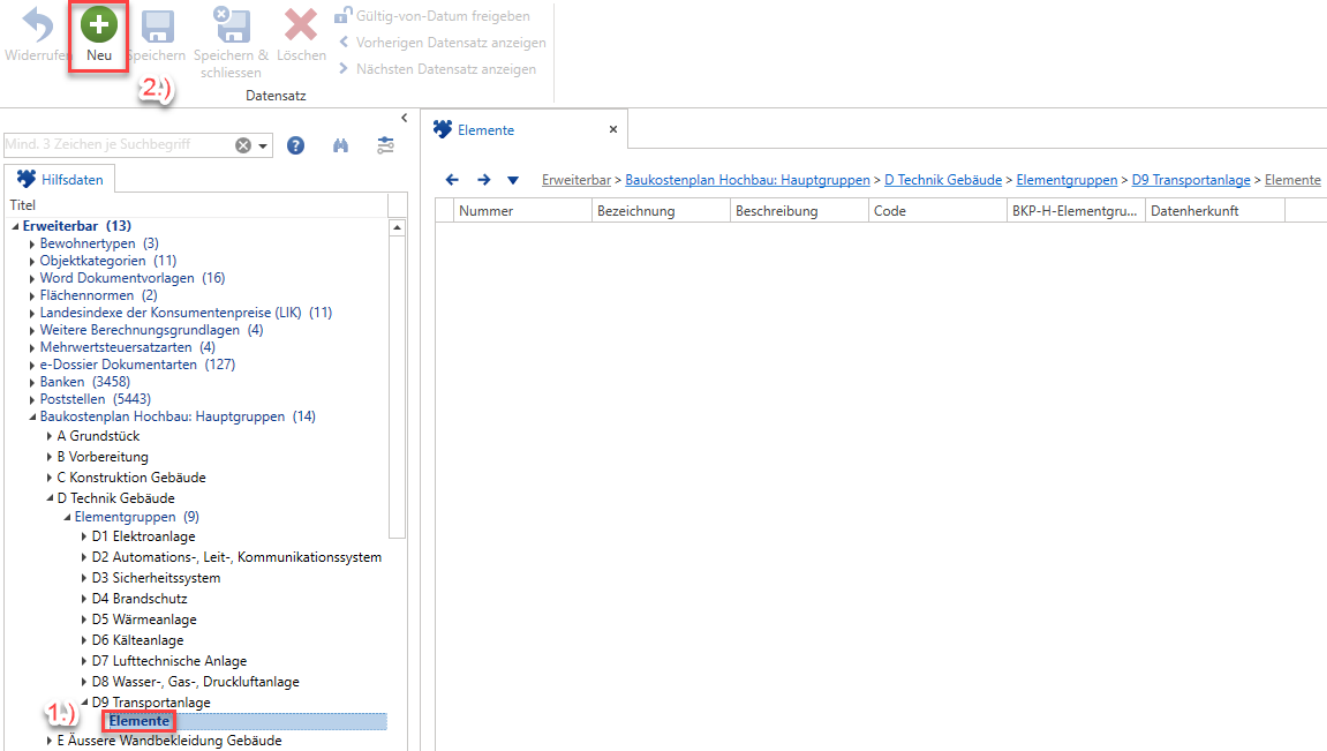Close the Elemente tab

point(613,130)
